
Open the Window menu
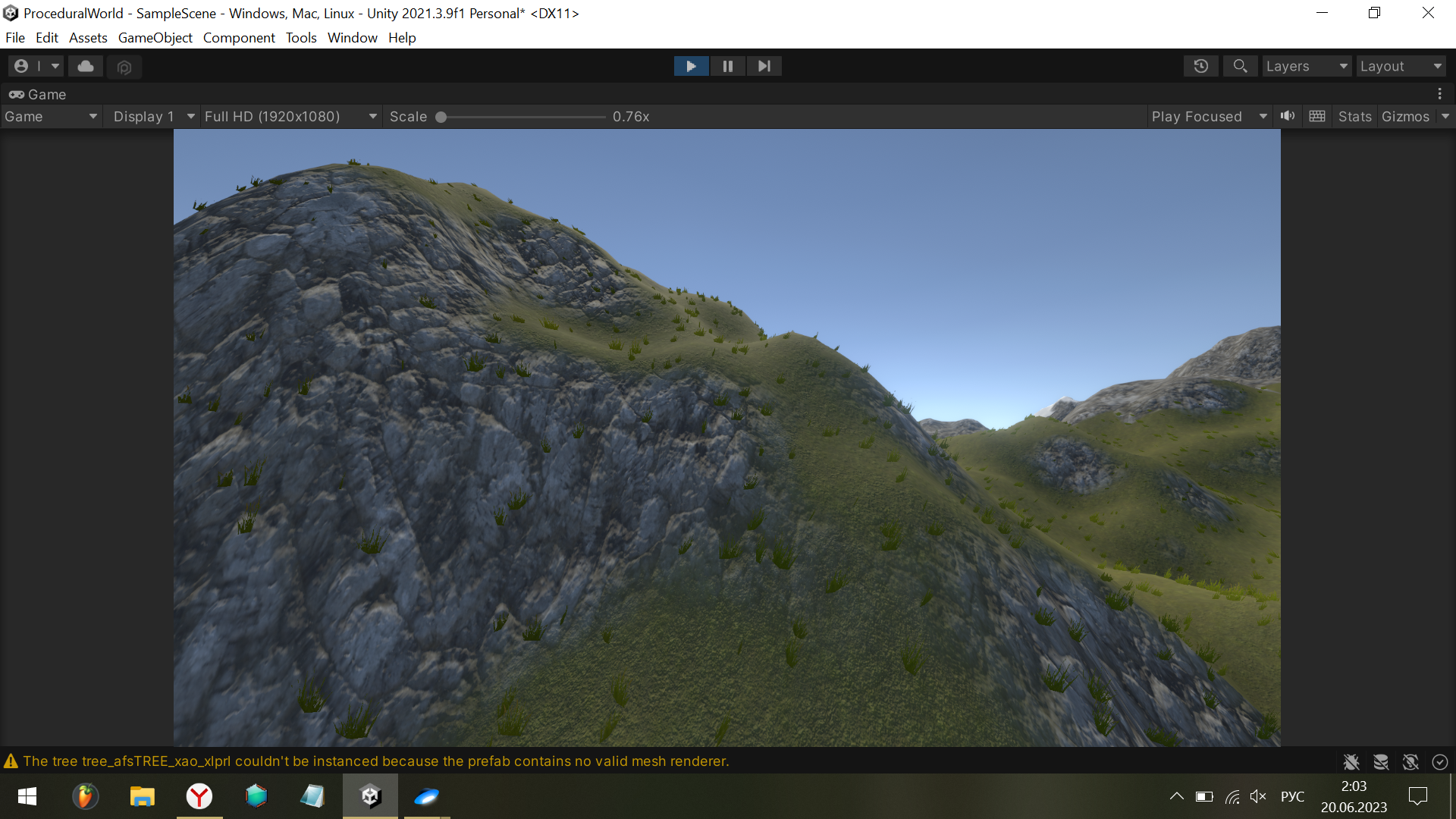pos(352,38)
